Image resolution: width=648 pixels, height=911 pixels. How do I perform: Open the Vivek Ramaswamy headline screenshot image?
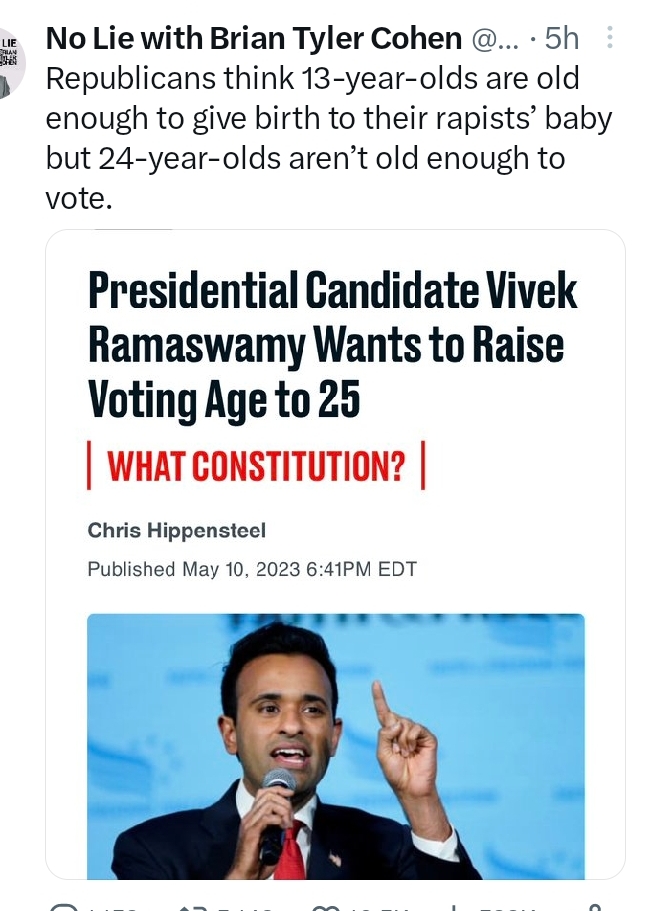335,554
